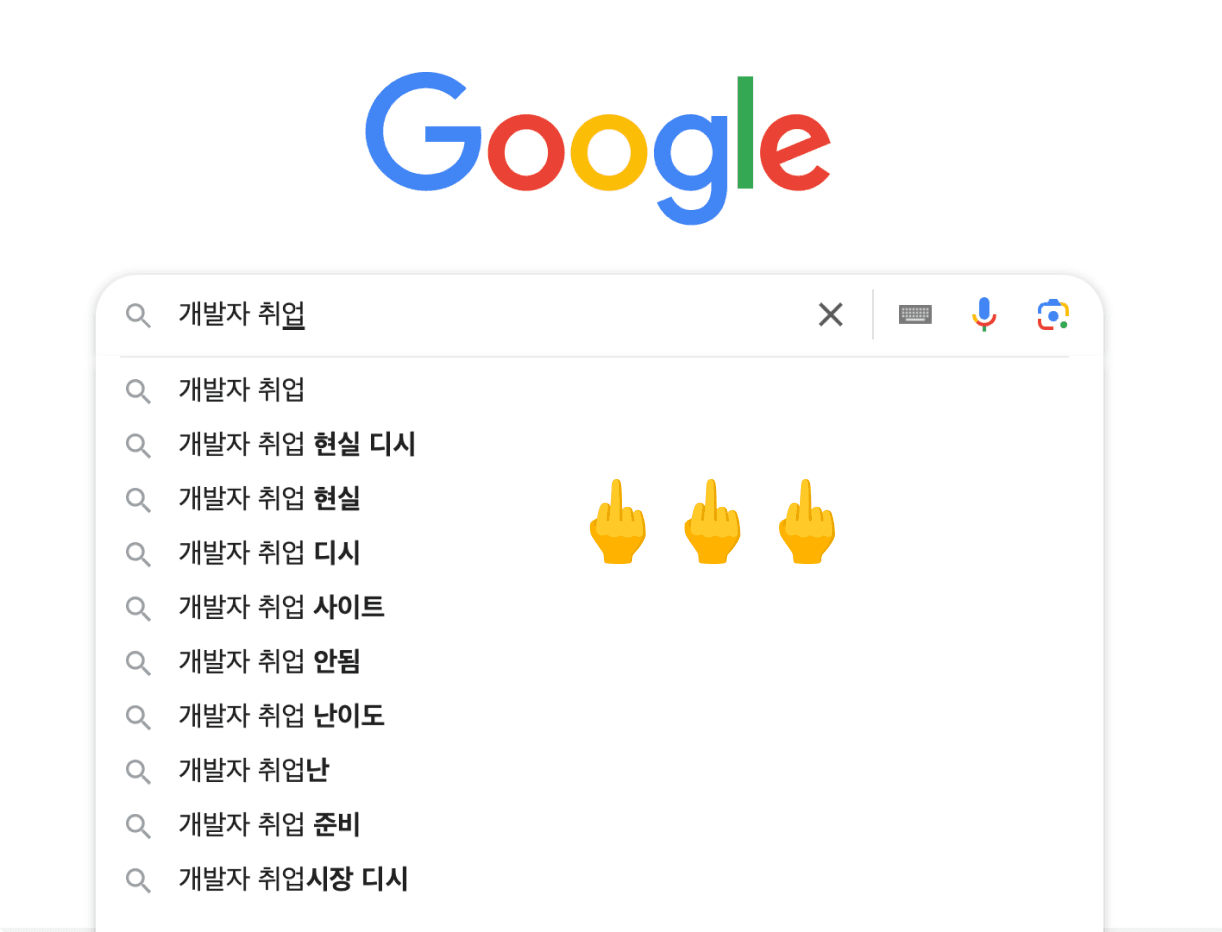Click the search icon beside "개발자 취업 준비"

tap(138, 826)
